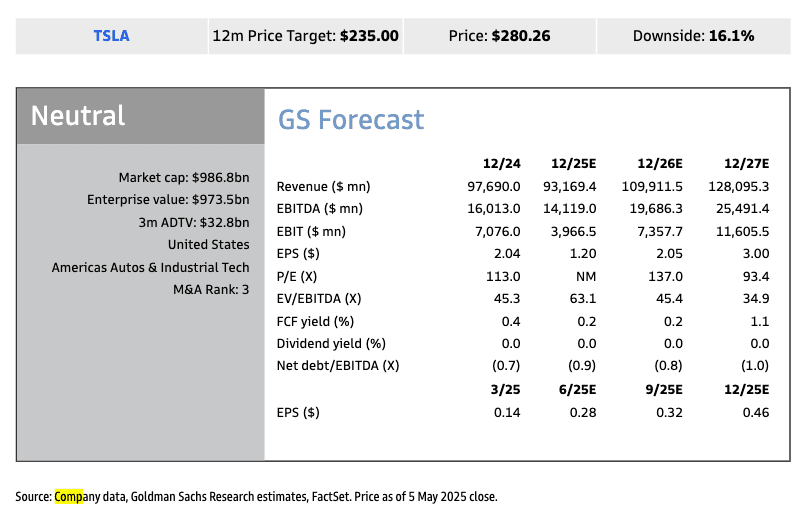
Task: Click the Americas Autos & Industrial Tech text
Action: coord(150,267)
